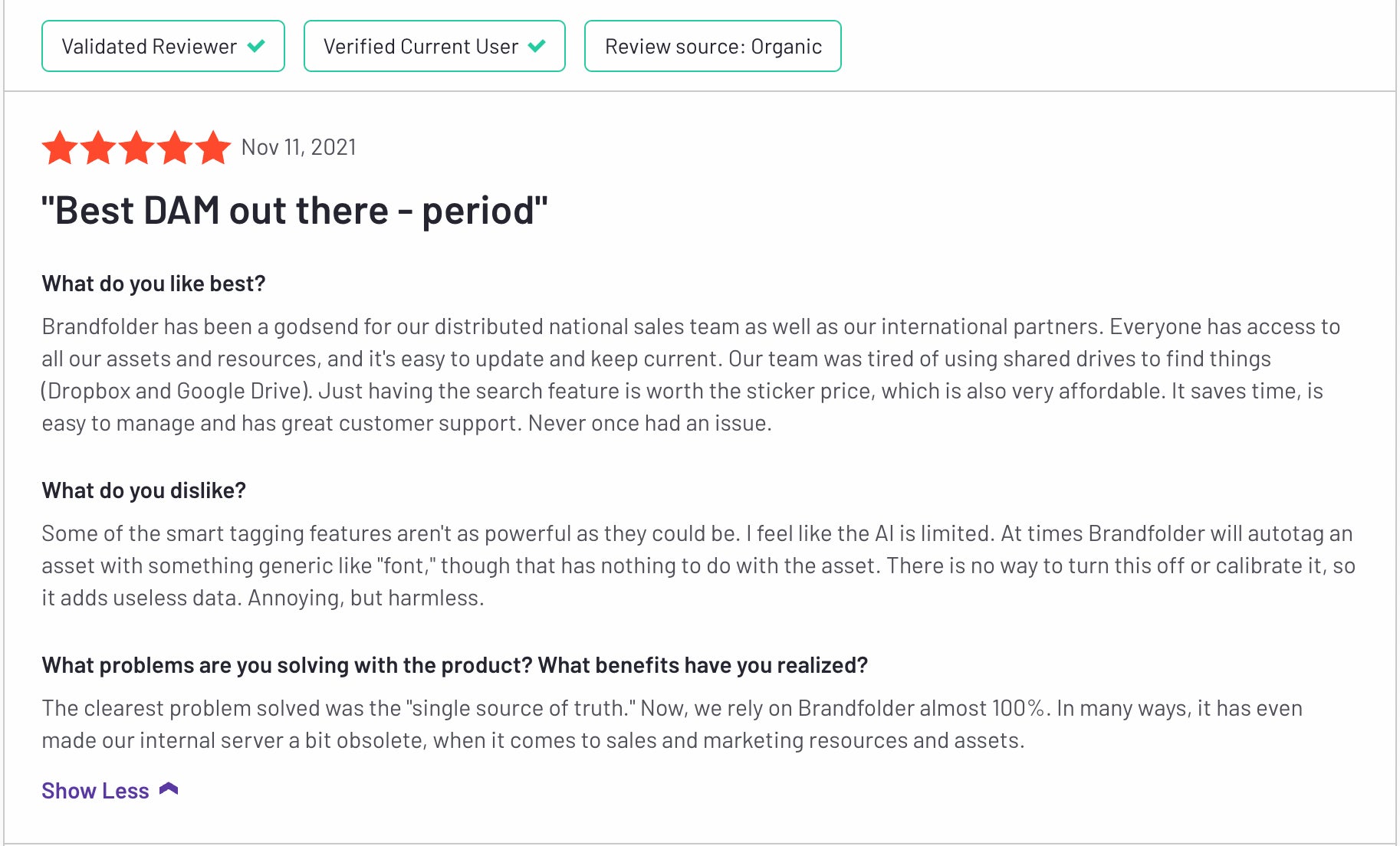1400x846 pixels.
Task: Select the Validated Reviewer badge
Action: (163, 46)
